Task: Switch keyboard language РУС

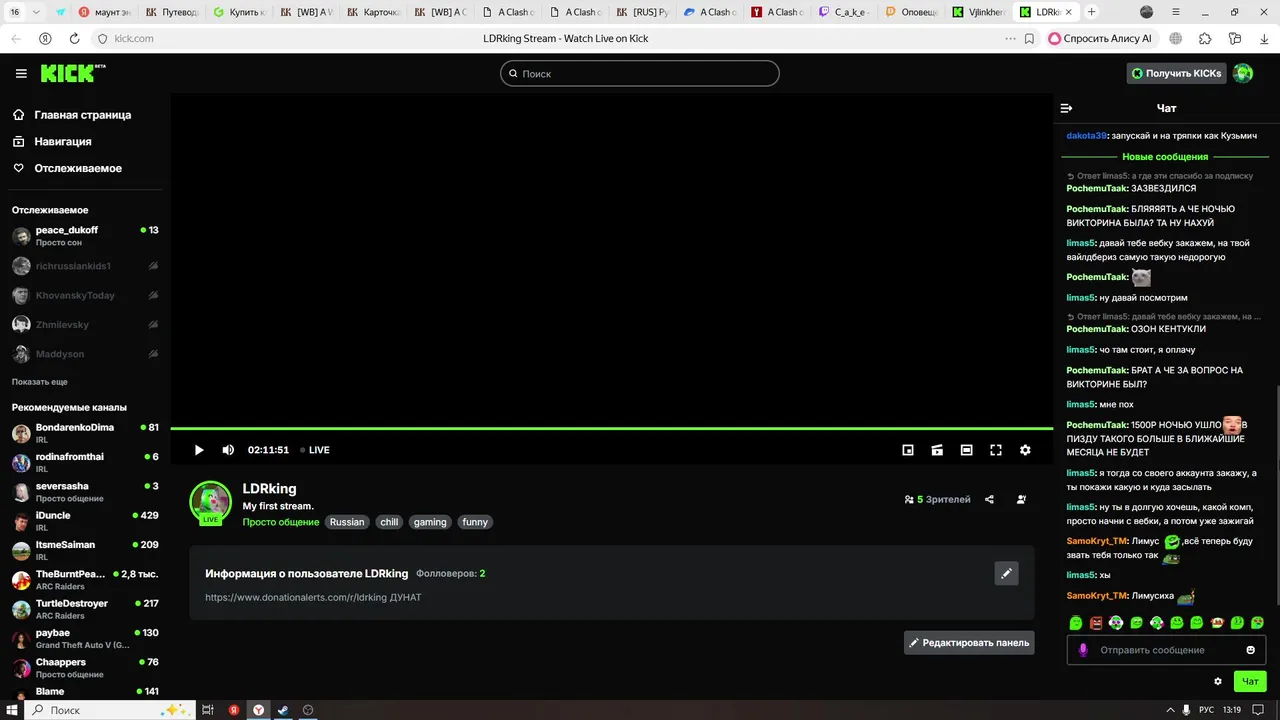Action: (x=1206, y=710)
